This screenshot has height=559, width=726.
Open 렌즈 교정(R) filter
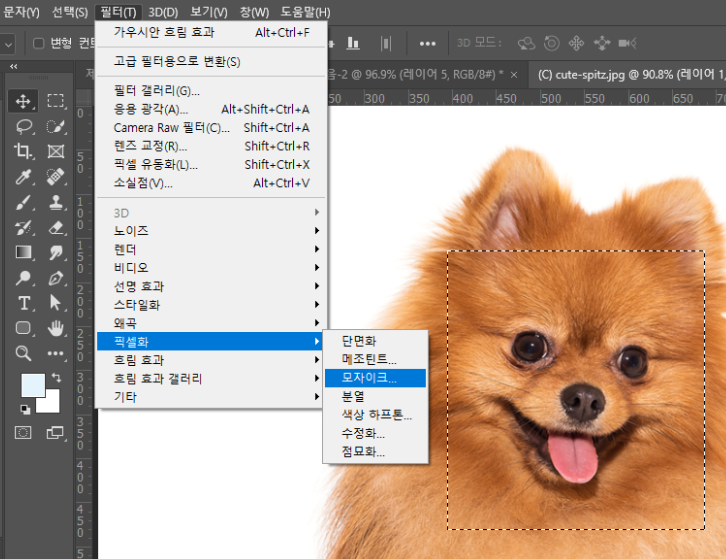point(211,146)
